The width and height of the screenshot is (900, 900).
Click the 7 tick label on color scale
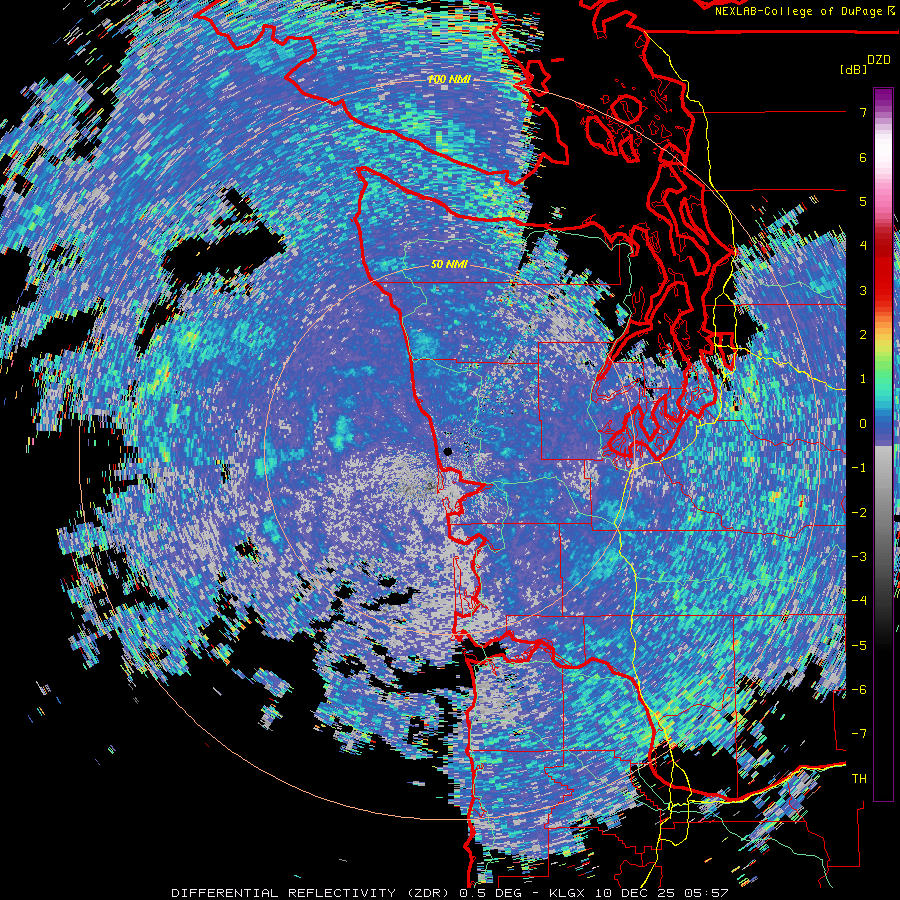(x=863, y=112)
